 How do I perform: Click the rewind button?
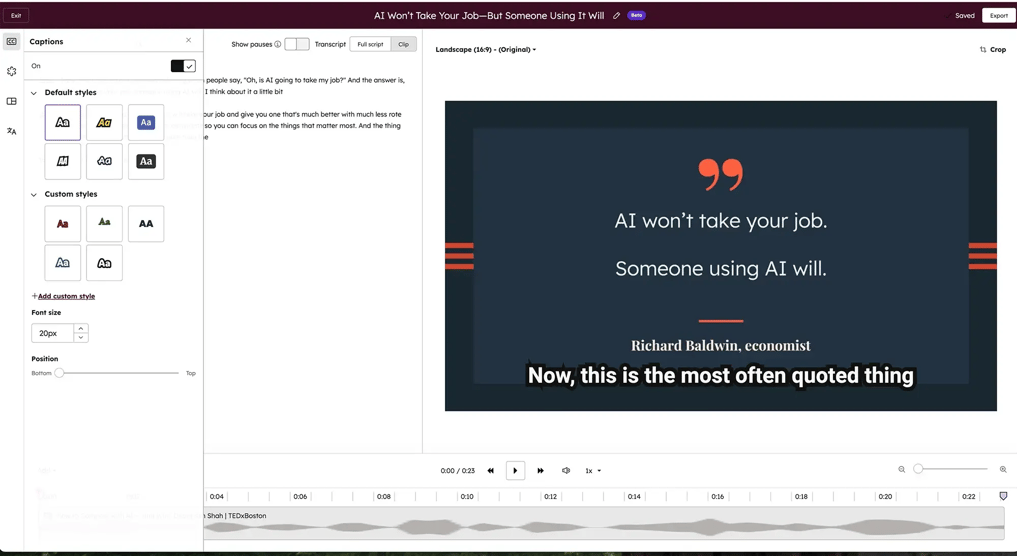[491, 470]
